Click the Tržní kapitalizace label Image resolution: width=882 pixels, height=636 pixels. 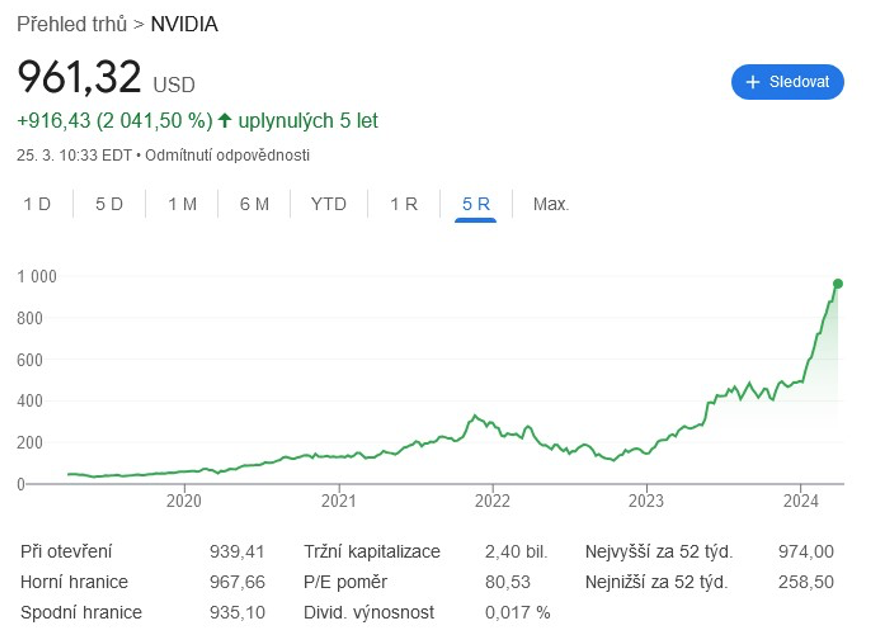coord(372,551)
